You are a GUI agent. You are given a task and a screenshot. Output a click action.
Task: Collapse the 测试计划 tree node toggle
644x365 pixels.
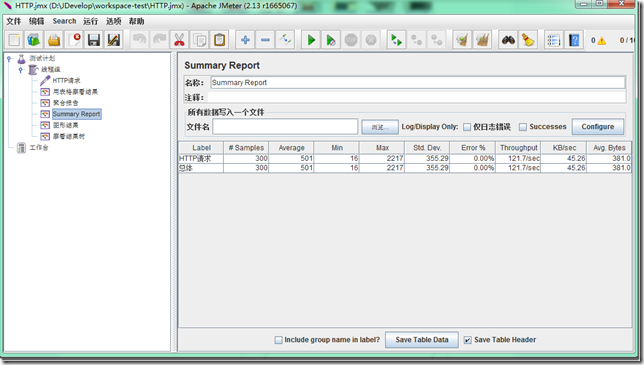click(9, 59)
